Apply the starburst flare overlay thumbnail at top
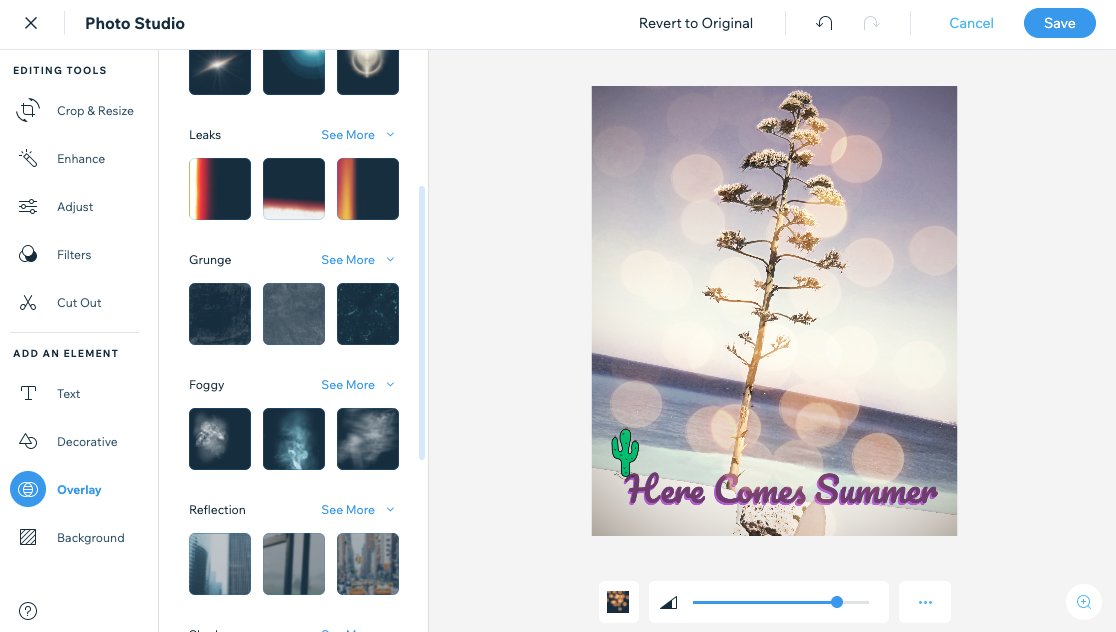 point(220,72)
